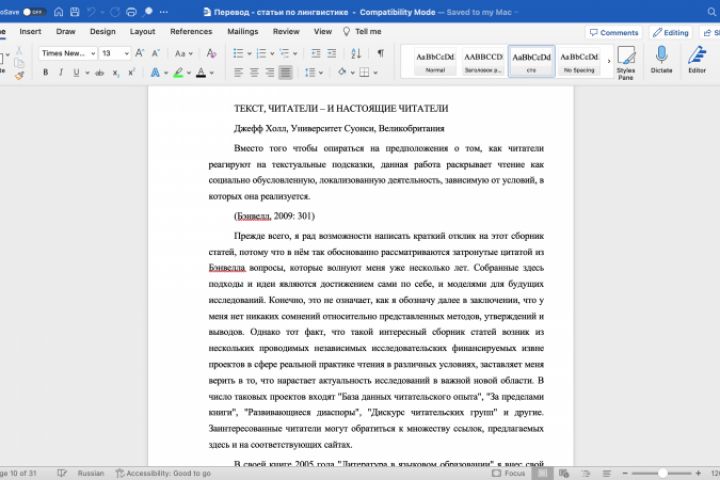Click the Numbering list icon
Screen dimensions: 720x480
coord(261,53)
